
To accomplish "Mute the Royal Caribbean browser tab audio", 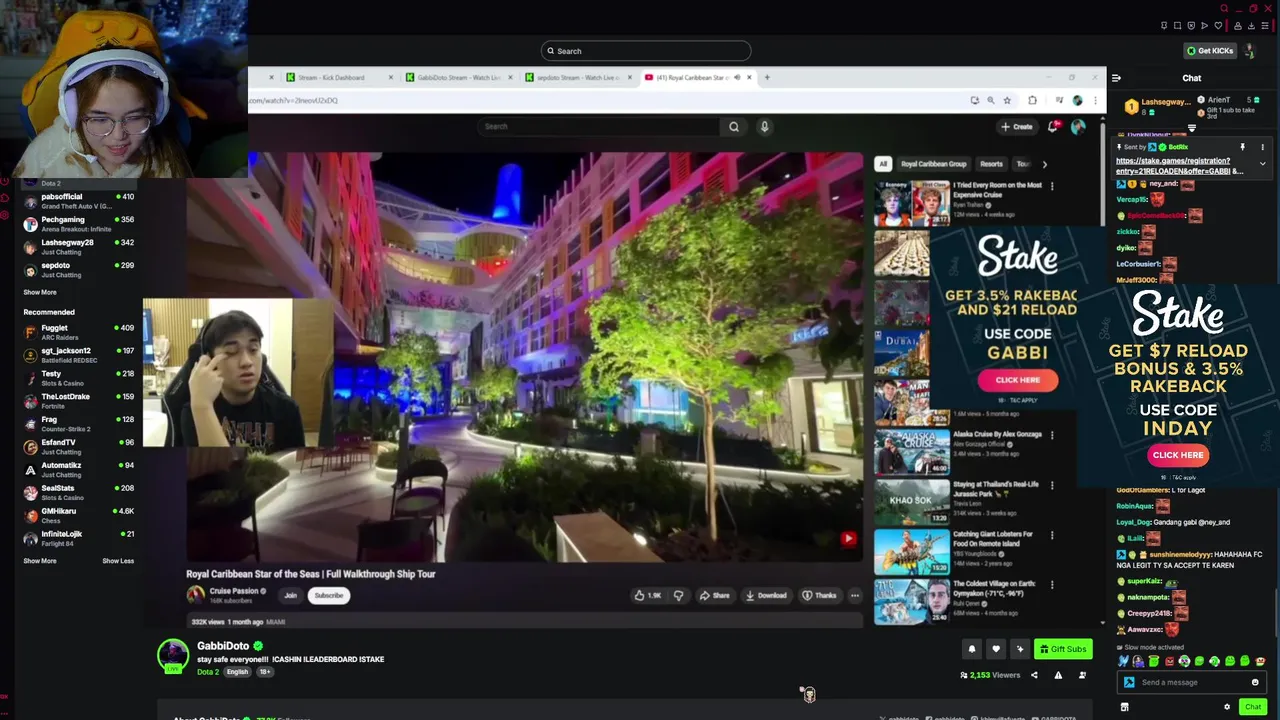I will pyautogui.click(x=737, y=77).
